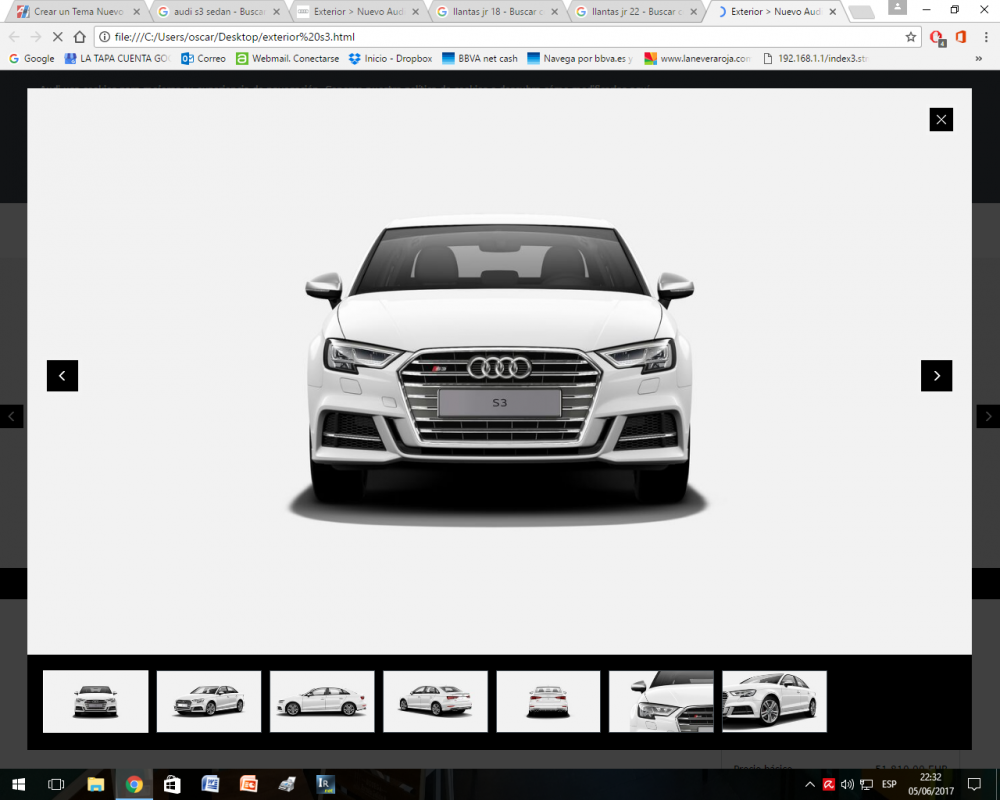Bookmark this page with the star
This screenshot has width=1000, height=800.
911,37
